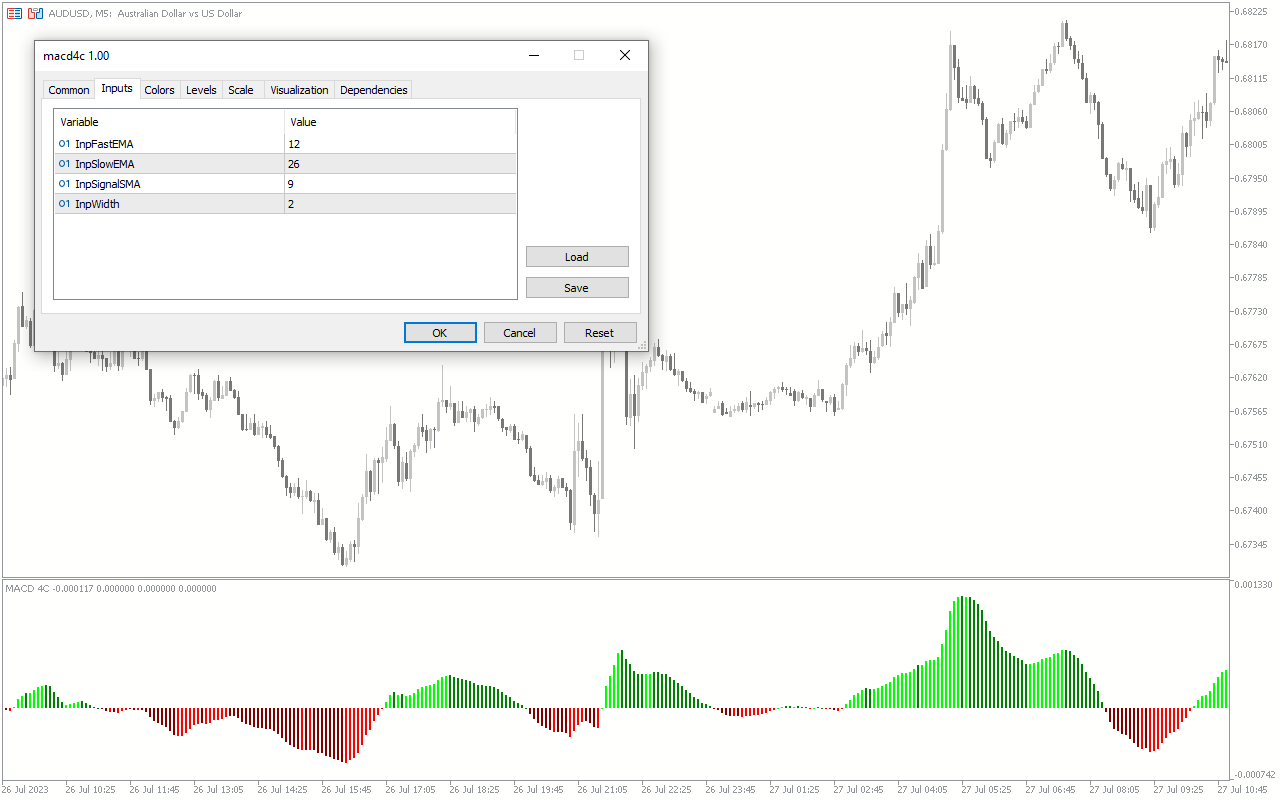Show the Scale tab
The image size is (1280, 800).
[x=241, y=90]
